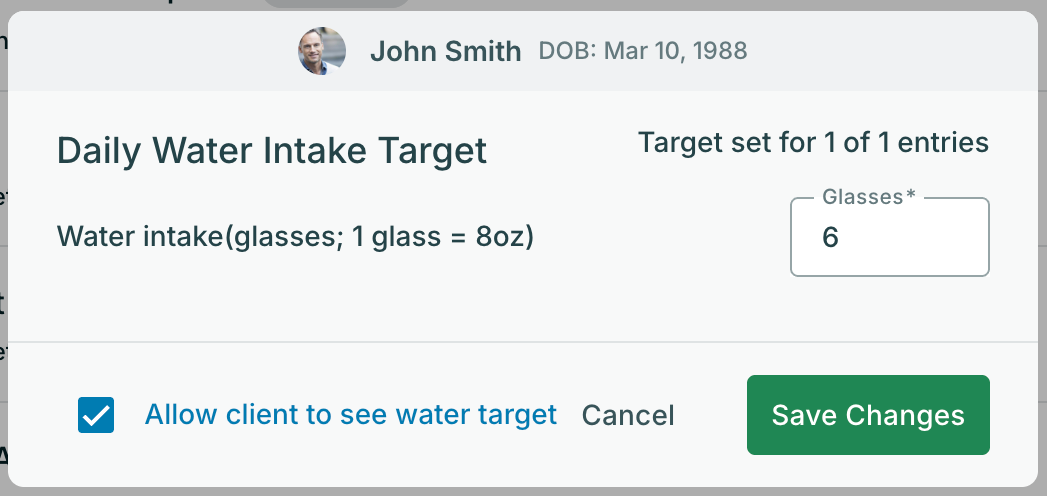This screenshot has height=496, width=1047.
Task: Uncheck the blue checkmark box
Action: (x=96, y=415)
